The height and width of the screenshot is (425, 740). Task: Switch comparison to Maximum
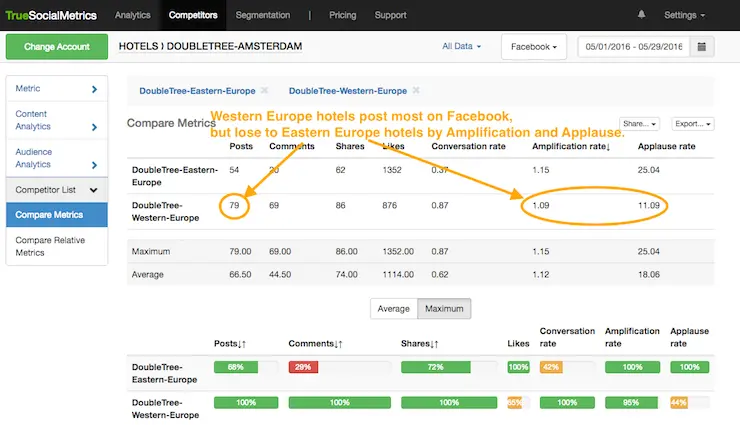(443, 309)
